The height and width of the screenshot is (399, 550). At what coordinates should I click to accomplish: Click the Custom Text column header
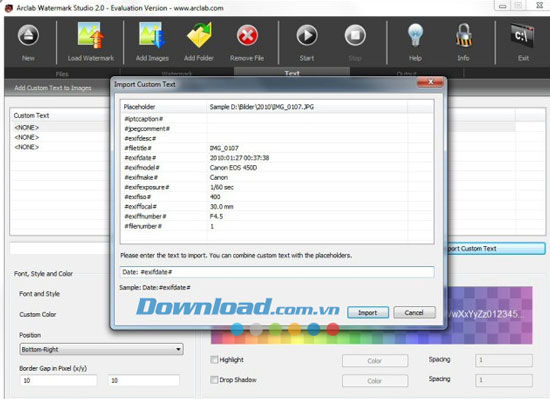(60, 115)
